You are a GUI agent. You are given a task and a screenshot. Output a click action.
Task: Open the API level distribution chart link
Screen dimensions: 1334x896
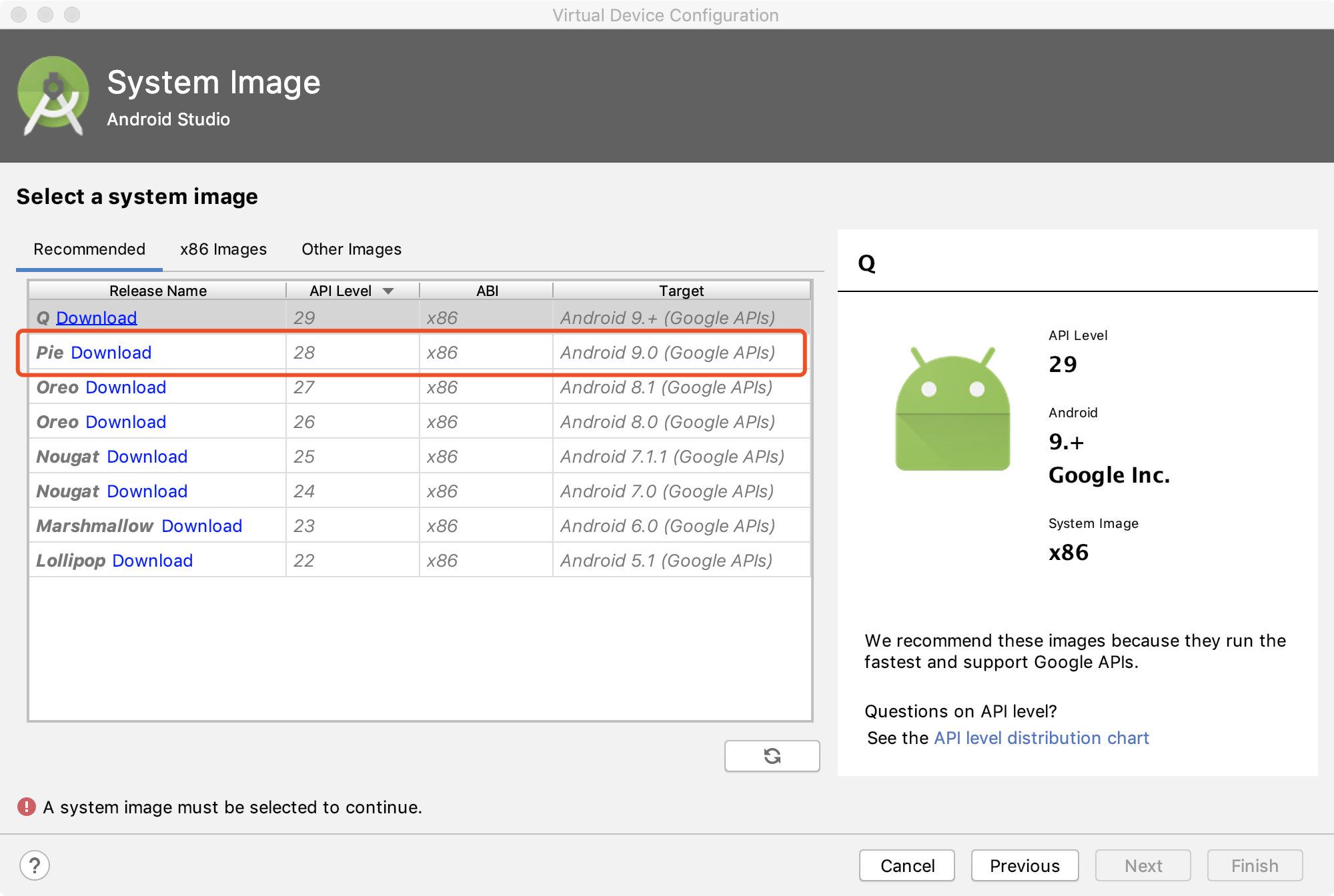(x=1041, y=738)
